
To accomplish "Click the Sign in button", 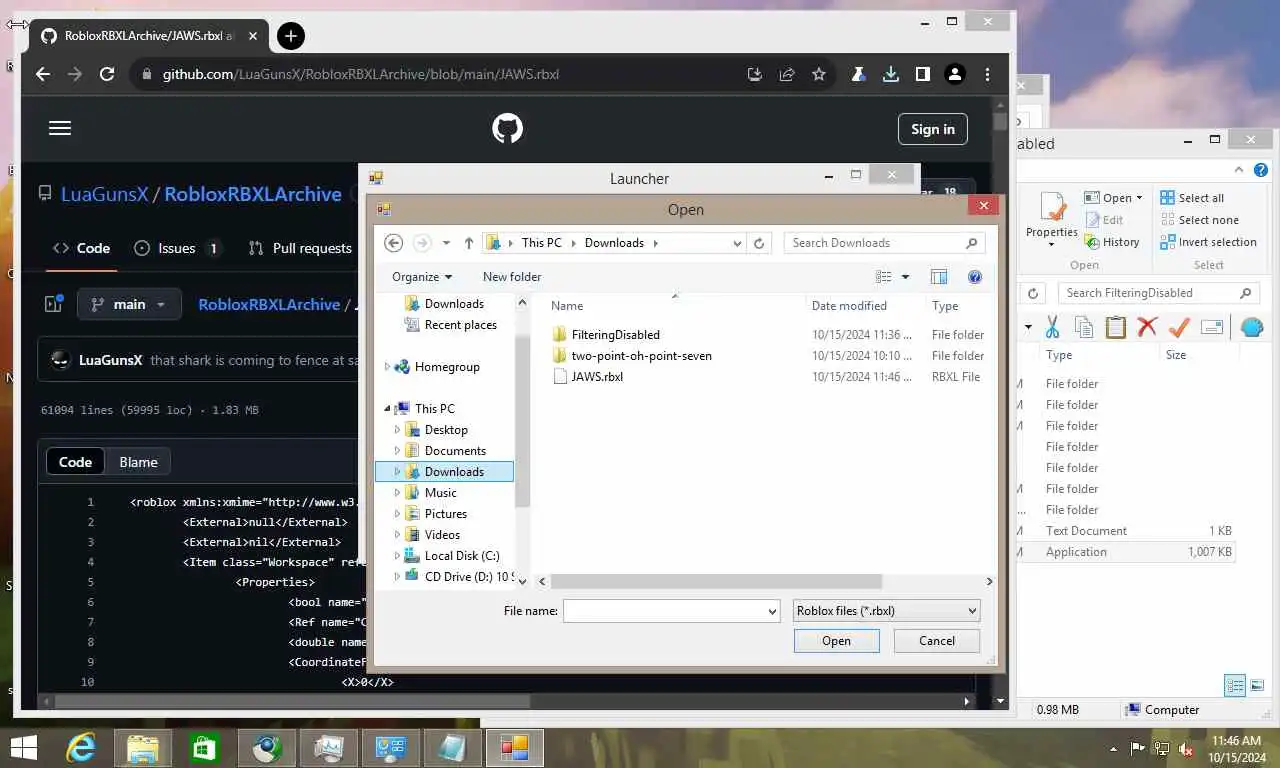I will click(x=933, y=129).
